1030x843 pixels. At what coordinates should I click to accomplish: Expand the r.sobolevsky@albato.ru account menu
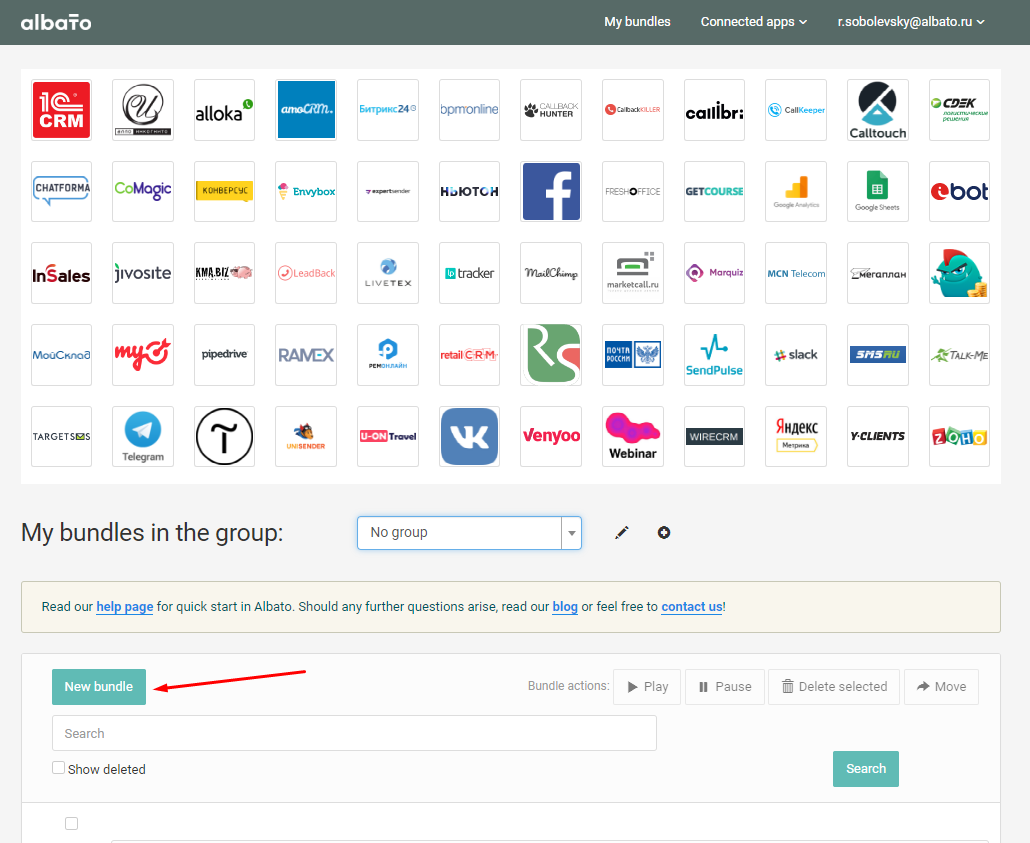coord(911,22)
